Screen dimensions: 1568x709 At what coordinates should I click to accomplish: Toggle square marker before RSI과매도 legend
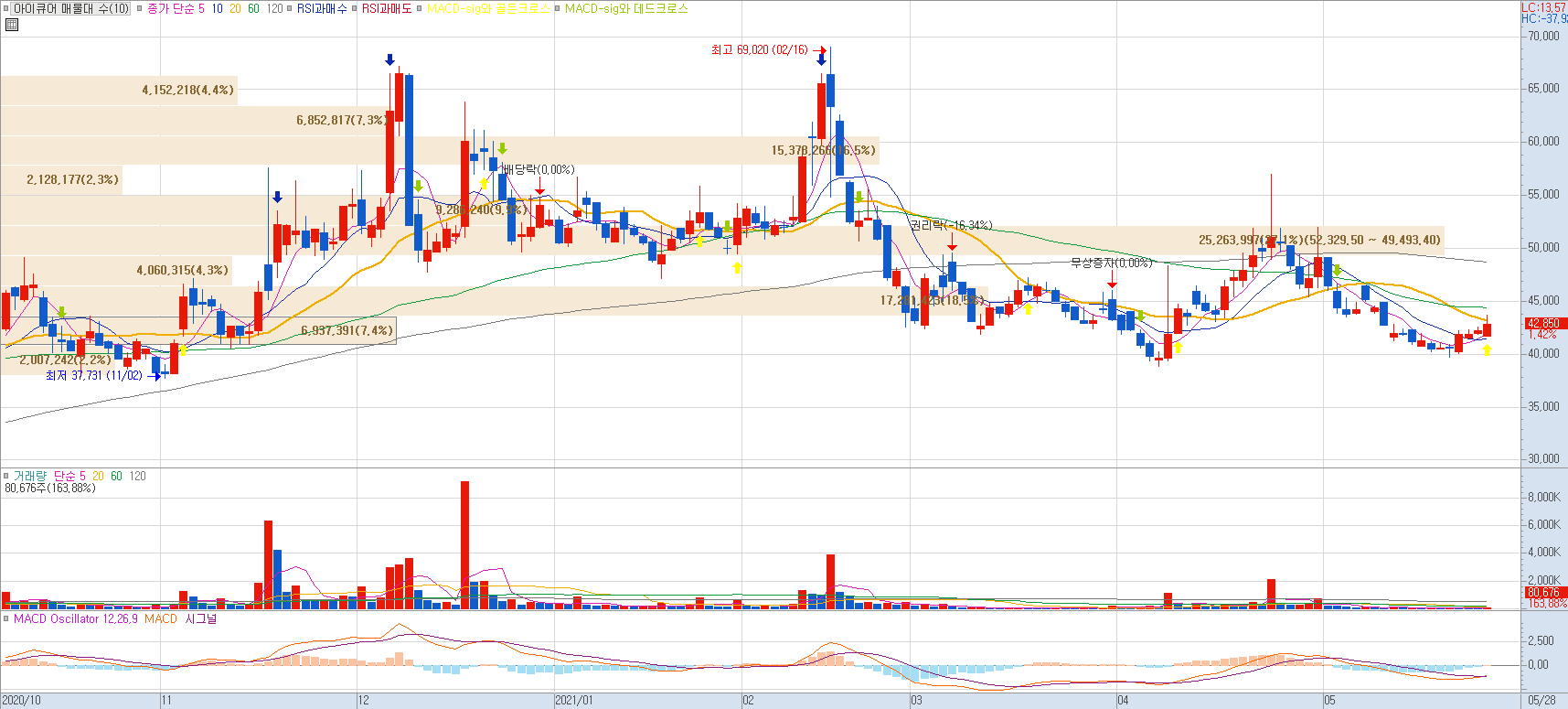click(354, 8)
